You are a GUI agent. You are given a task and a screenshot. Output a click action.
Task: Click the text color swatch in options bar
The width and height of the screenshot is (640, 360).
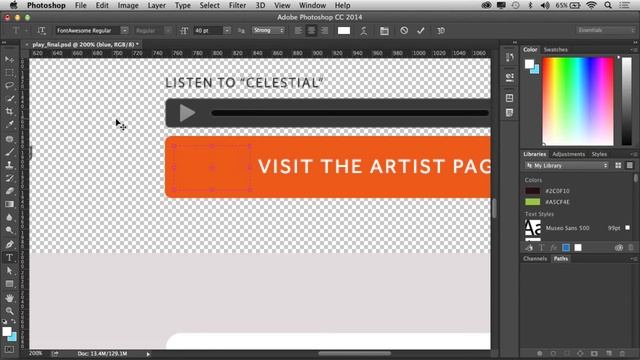pos(344,31)
